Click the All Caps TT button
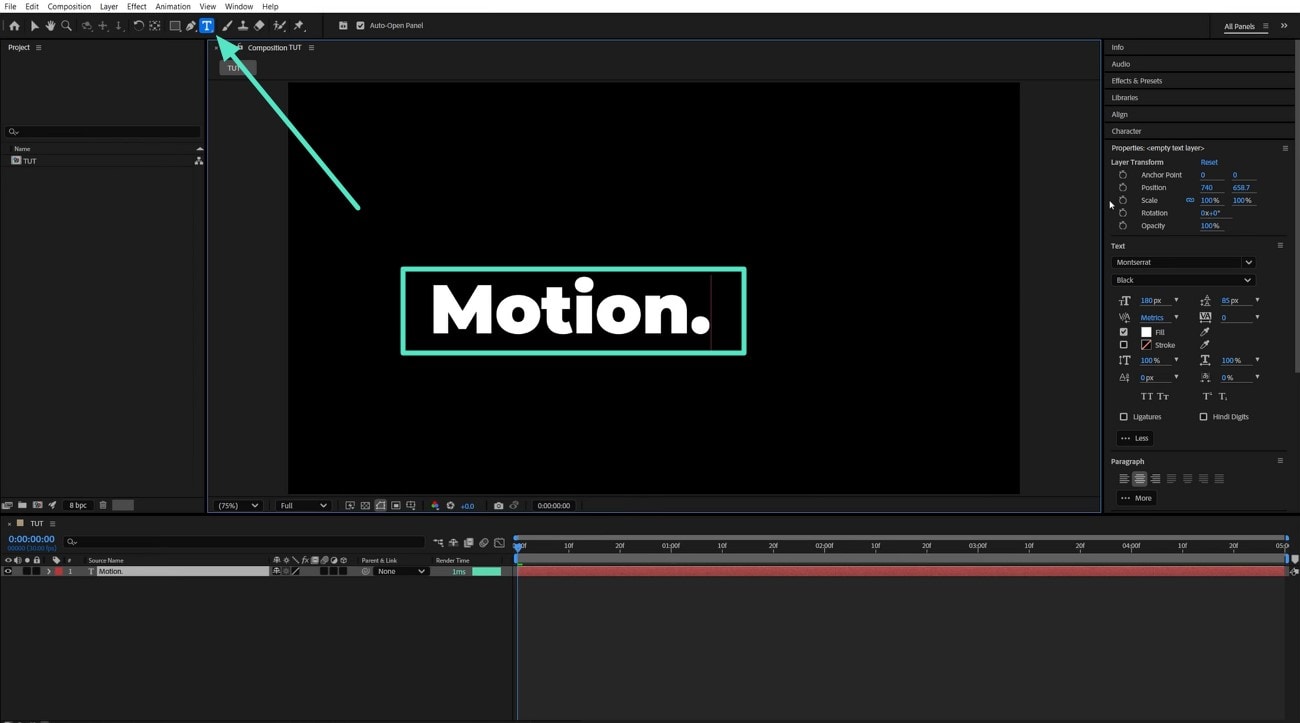The image size is (1300, 723). click(x=1147, y=397)
